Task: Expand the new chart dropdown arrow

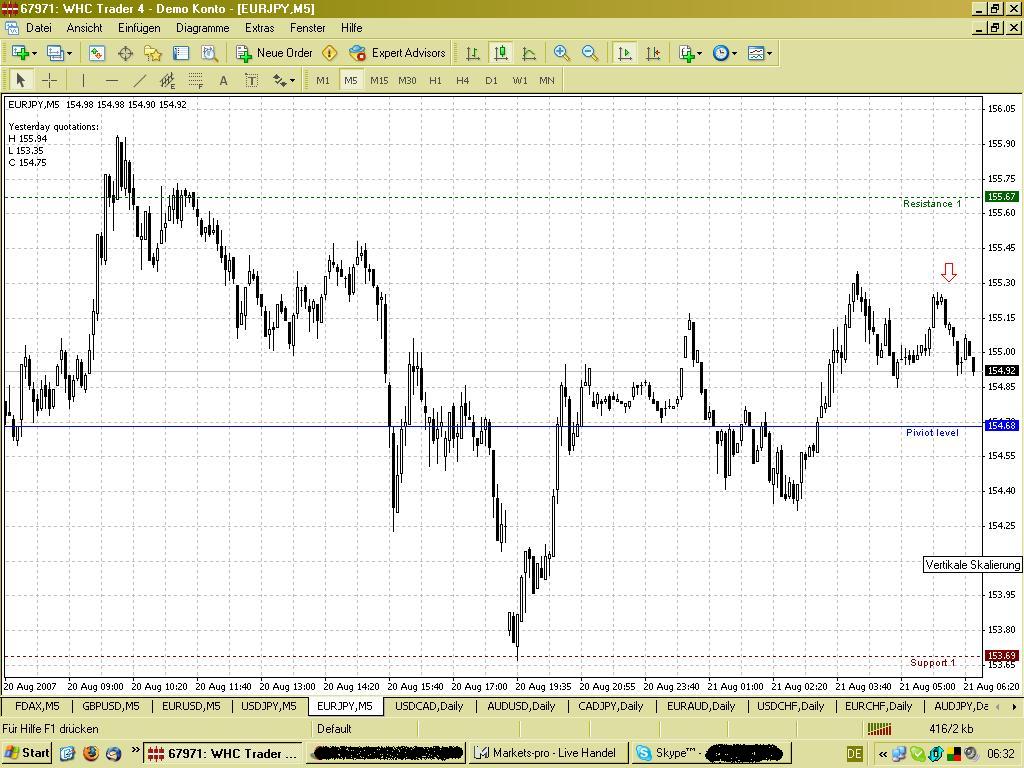Action: click(34, 54)
